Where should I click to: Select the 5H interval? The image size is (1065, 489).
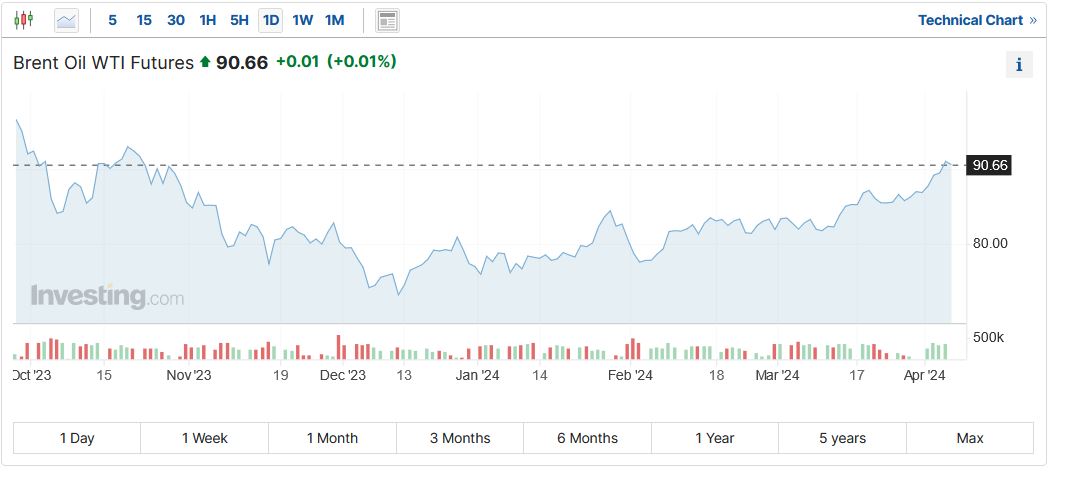pos(239,20)
